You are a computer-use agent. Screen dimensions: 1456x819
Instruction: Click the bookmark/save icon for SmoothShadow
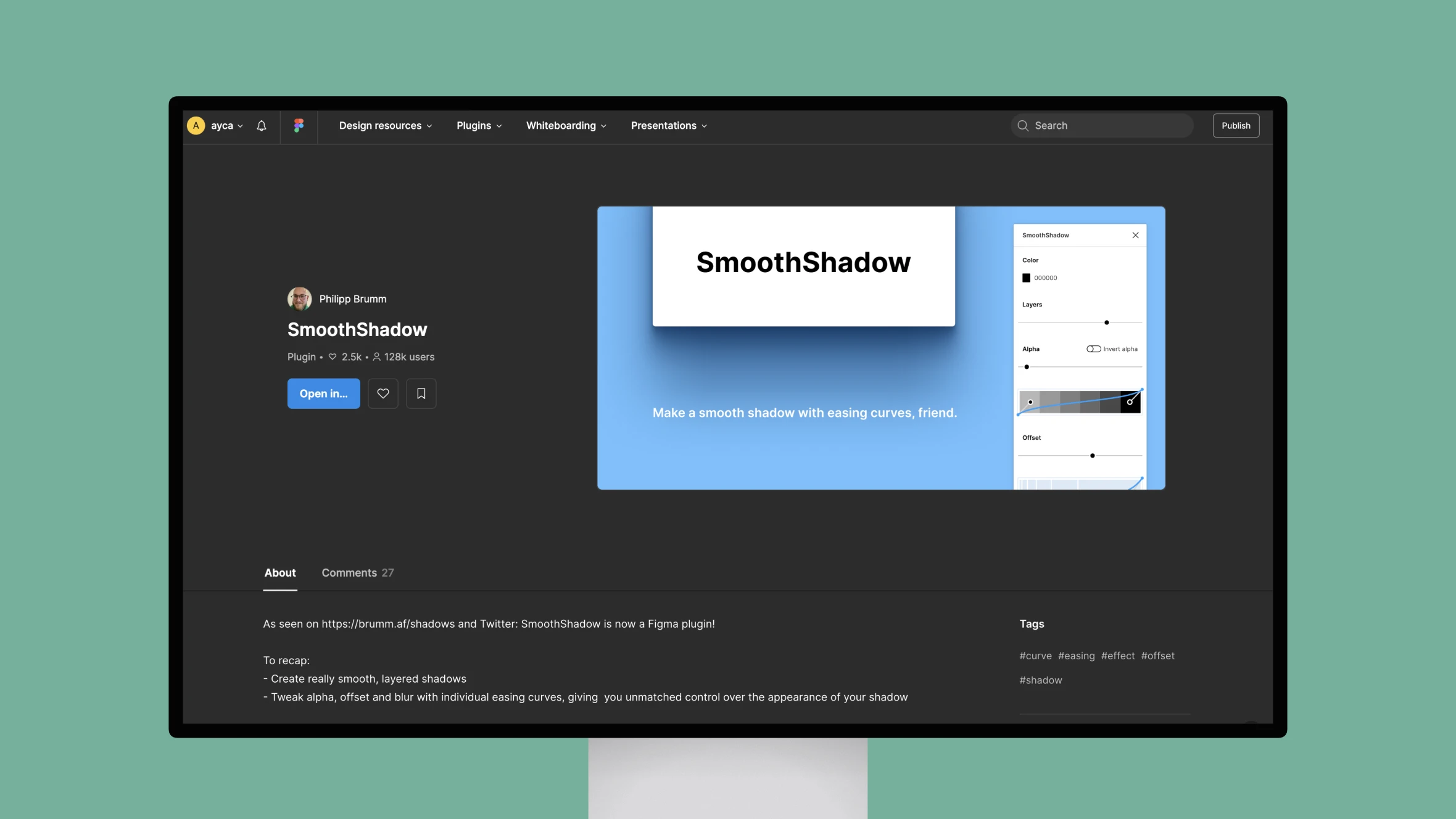tap(420, 393)
